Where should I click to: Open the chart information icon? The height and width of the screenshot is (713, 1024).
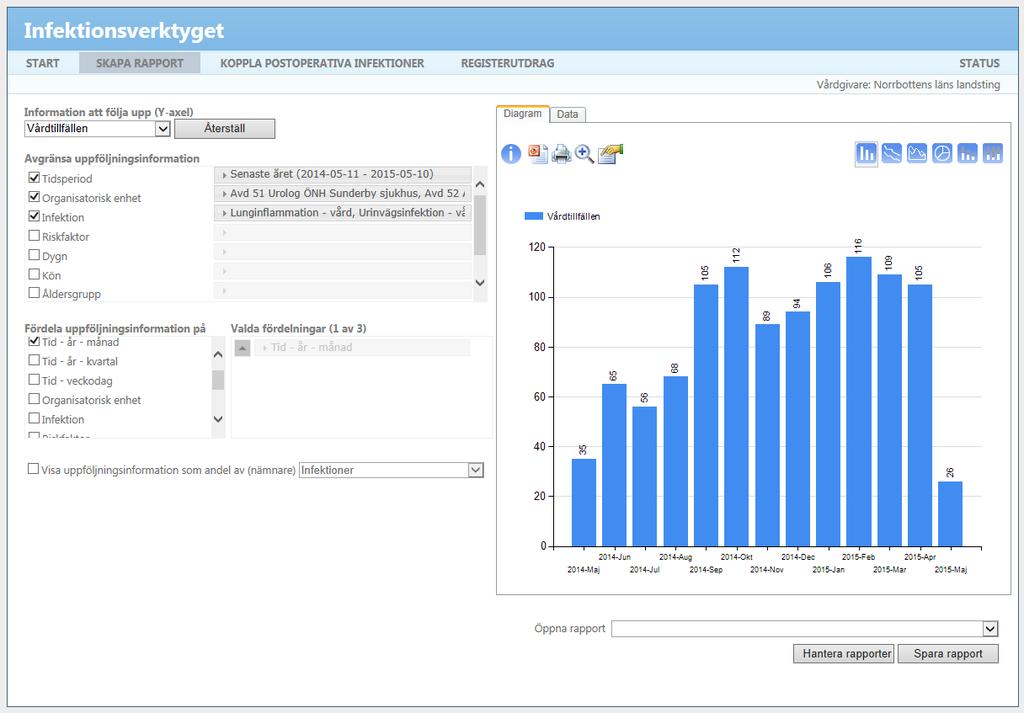[511, 154]
